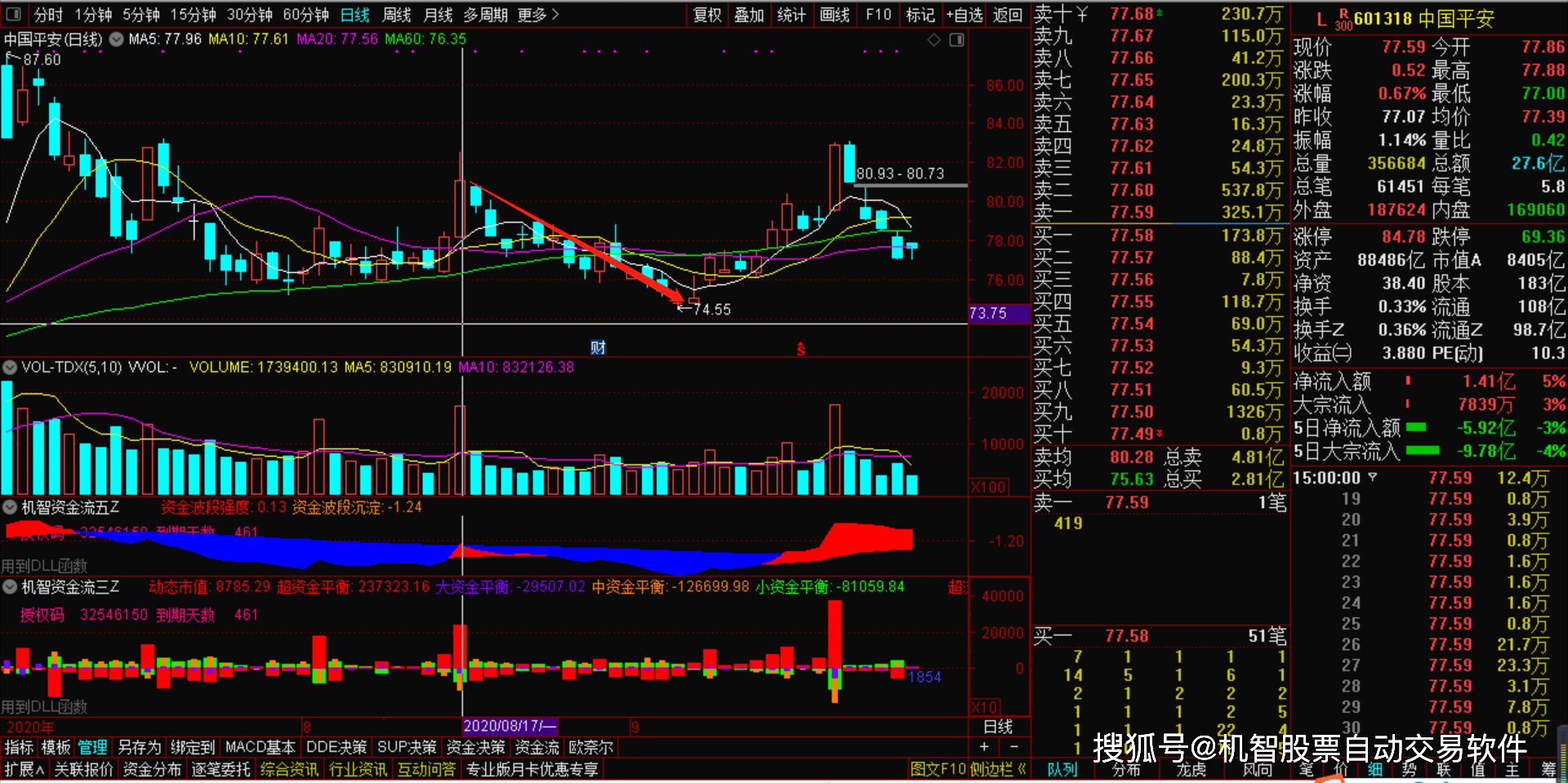
Task: Select the 队列 queue tab
Action: click(1062, 769)
